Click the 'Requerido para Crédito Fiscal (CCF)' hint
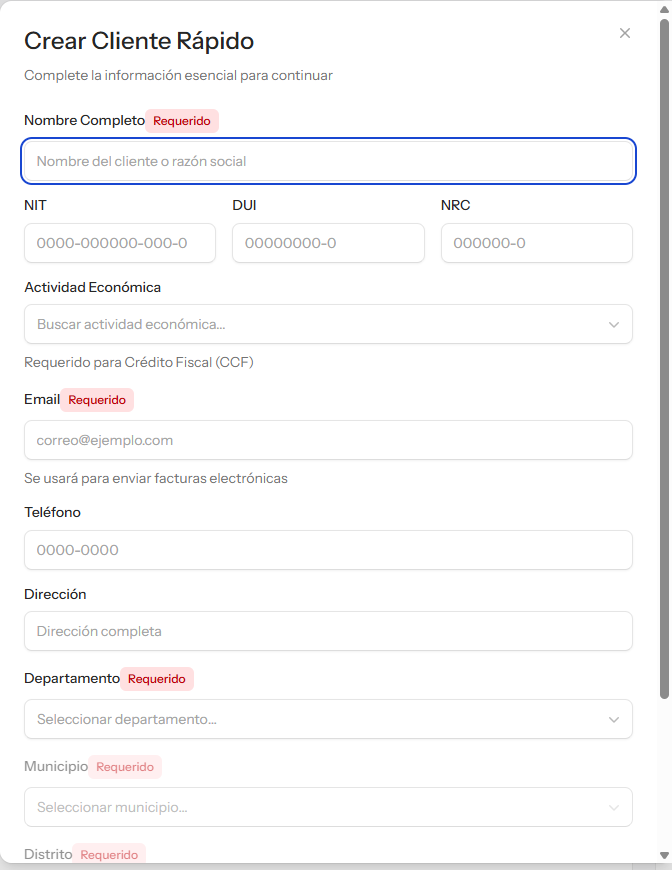The width and height of the screenshot is (672, 870). (139, 362)
